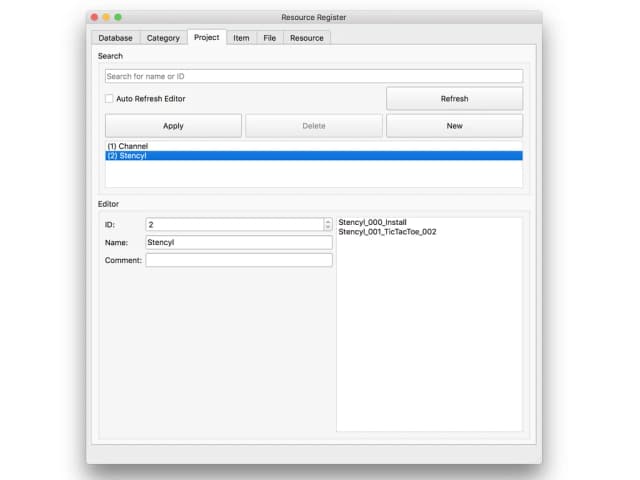This screenshot has width=640, height=480.
Task: Decrement the ID value with down arrow
Action: point(328,228)
